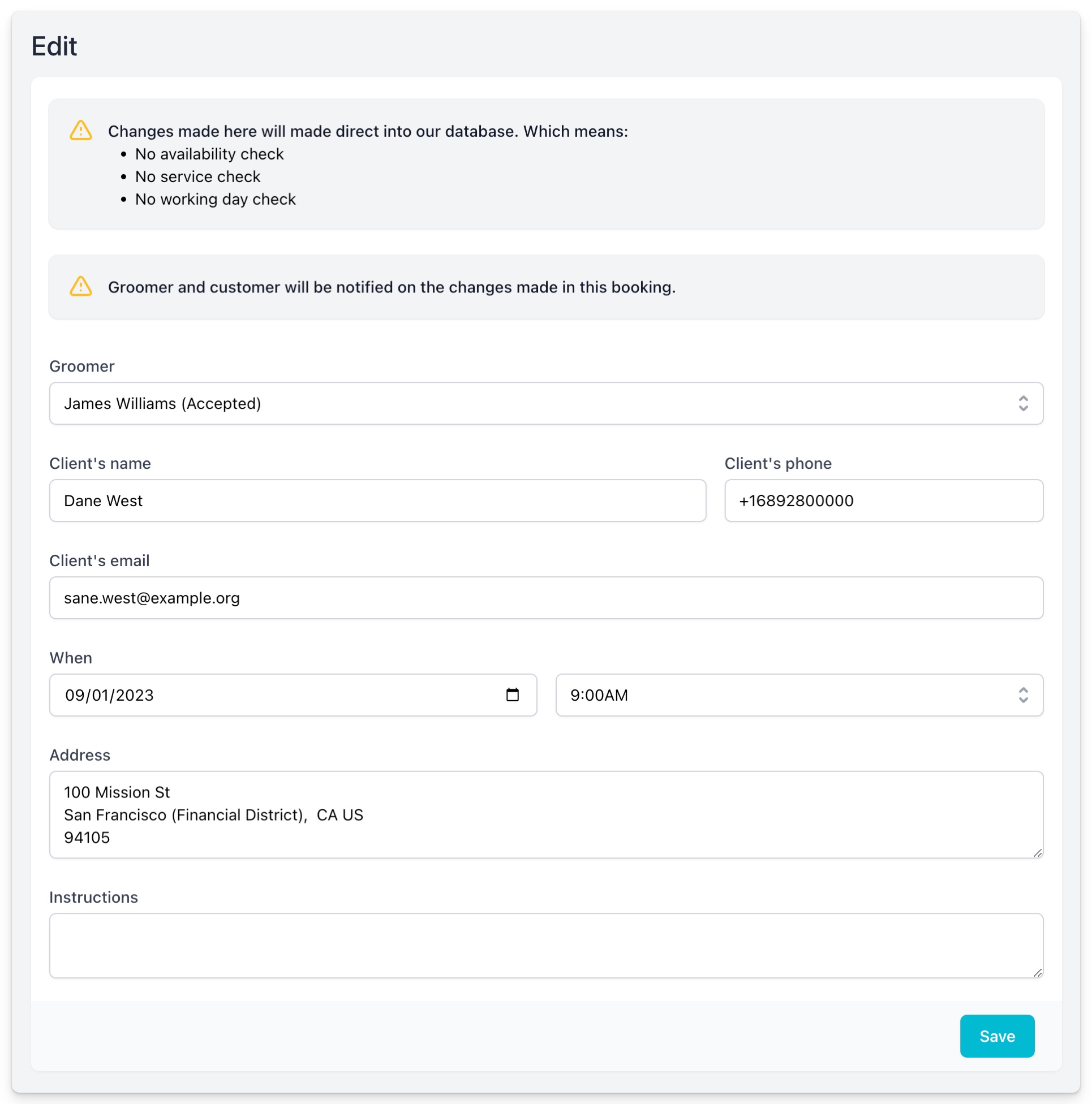This screenshot has width=1092, height=1104.
Task: Click inside the Address text area
Action: tap(546, 814)
